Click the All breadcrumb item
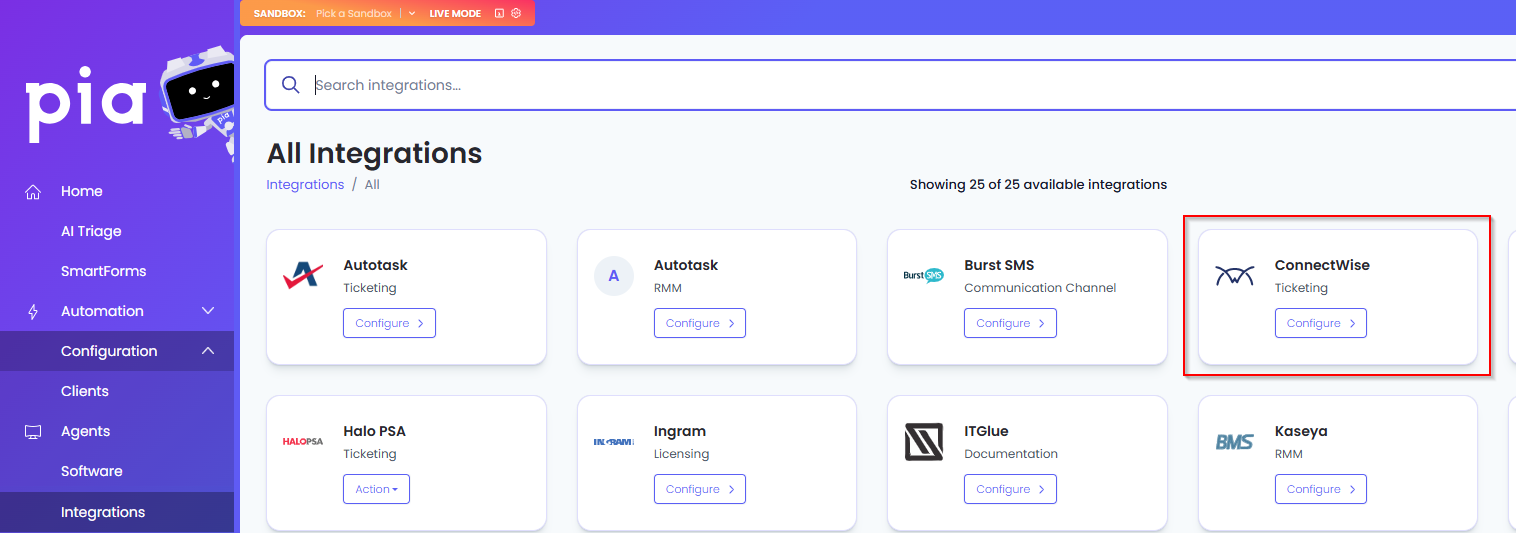 pyautogui.click(x=372, y=184)
